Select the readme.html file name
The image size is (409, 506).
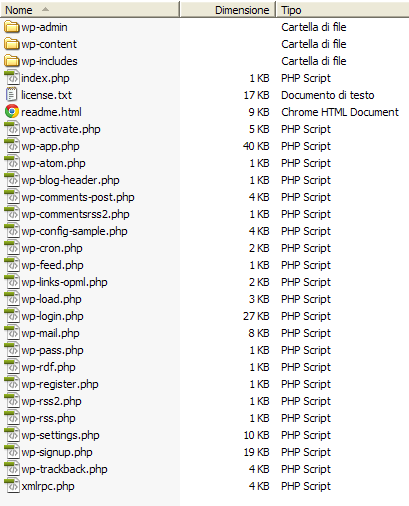(51, 112)
